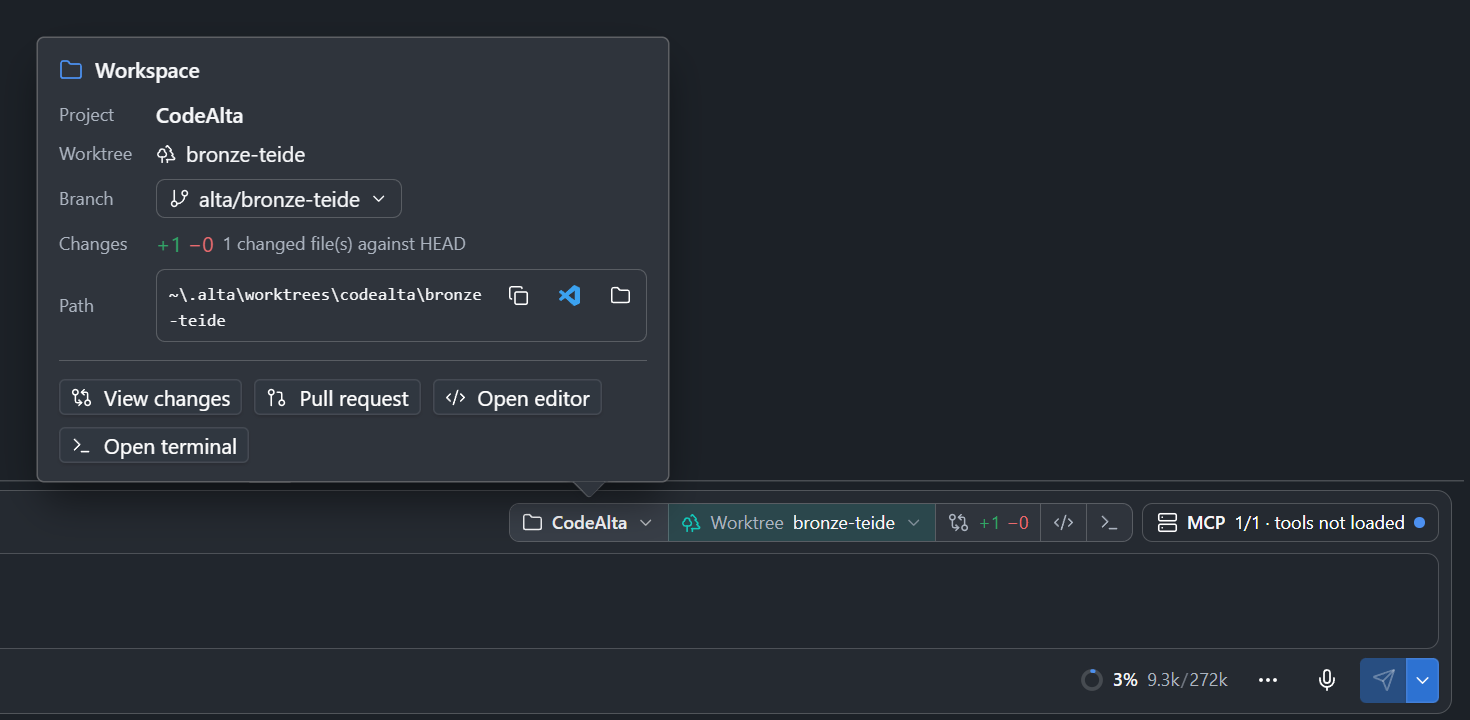This screenshot has height=720, width=1470.
Task: Click the CodeAlta project name in the popup
Action: [200, 115]
